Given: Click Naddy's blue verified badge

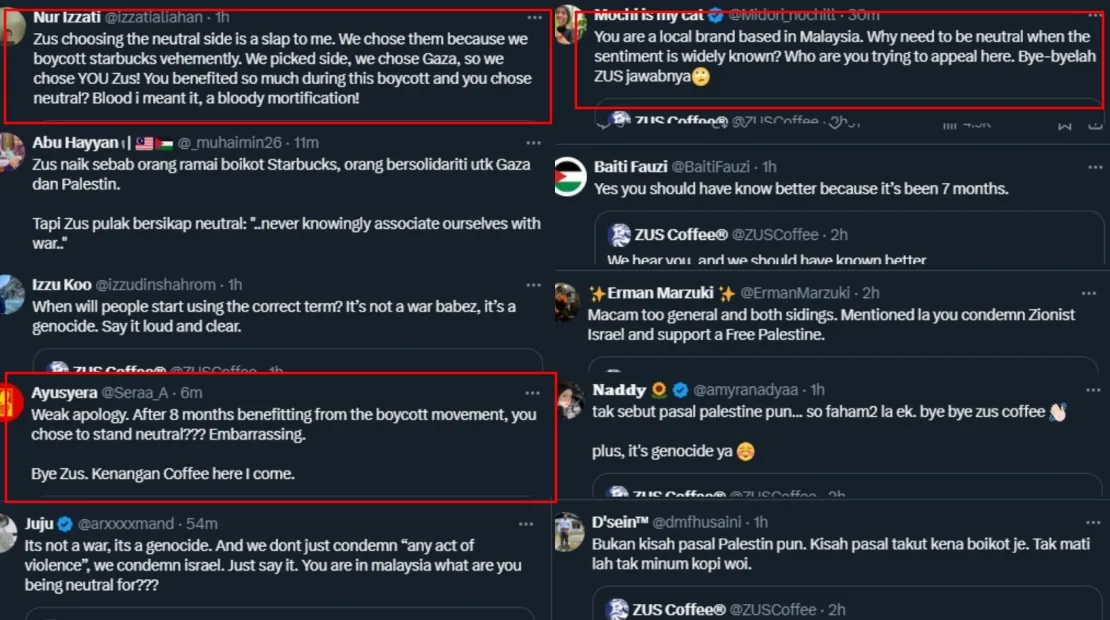Looking at the screenshot, I should point(680,390).
